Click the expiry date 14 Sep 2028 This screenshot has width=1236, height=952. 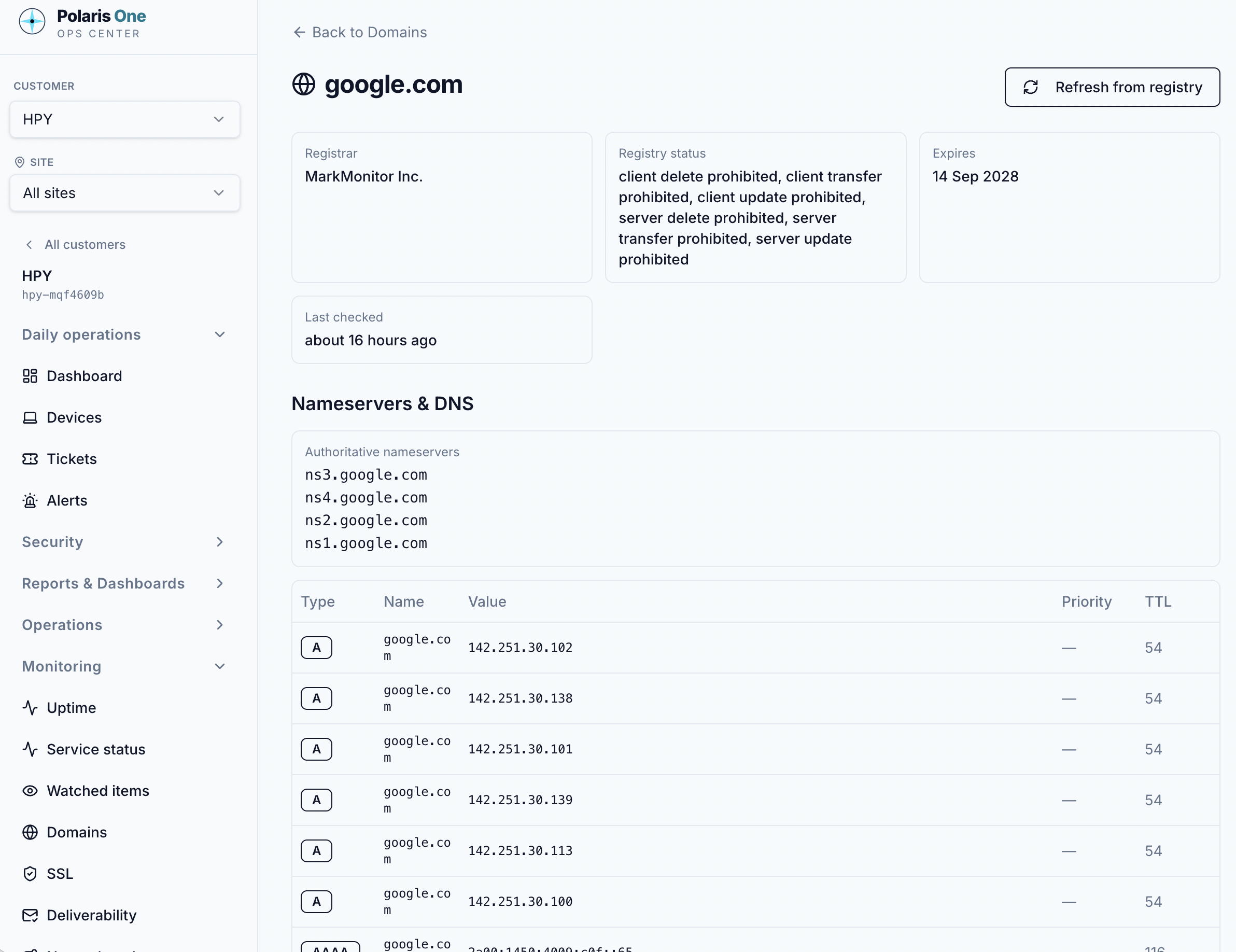976,177
